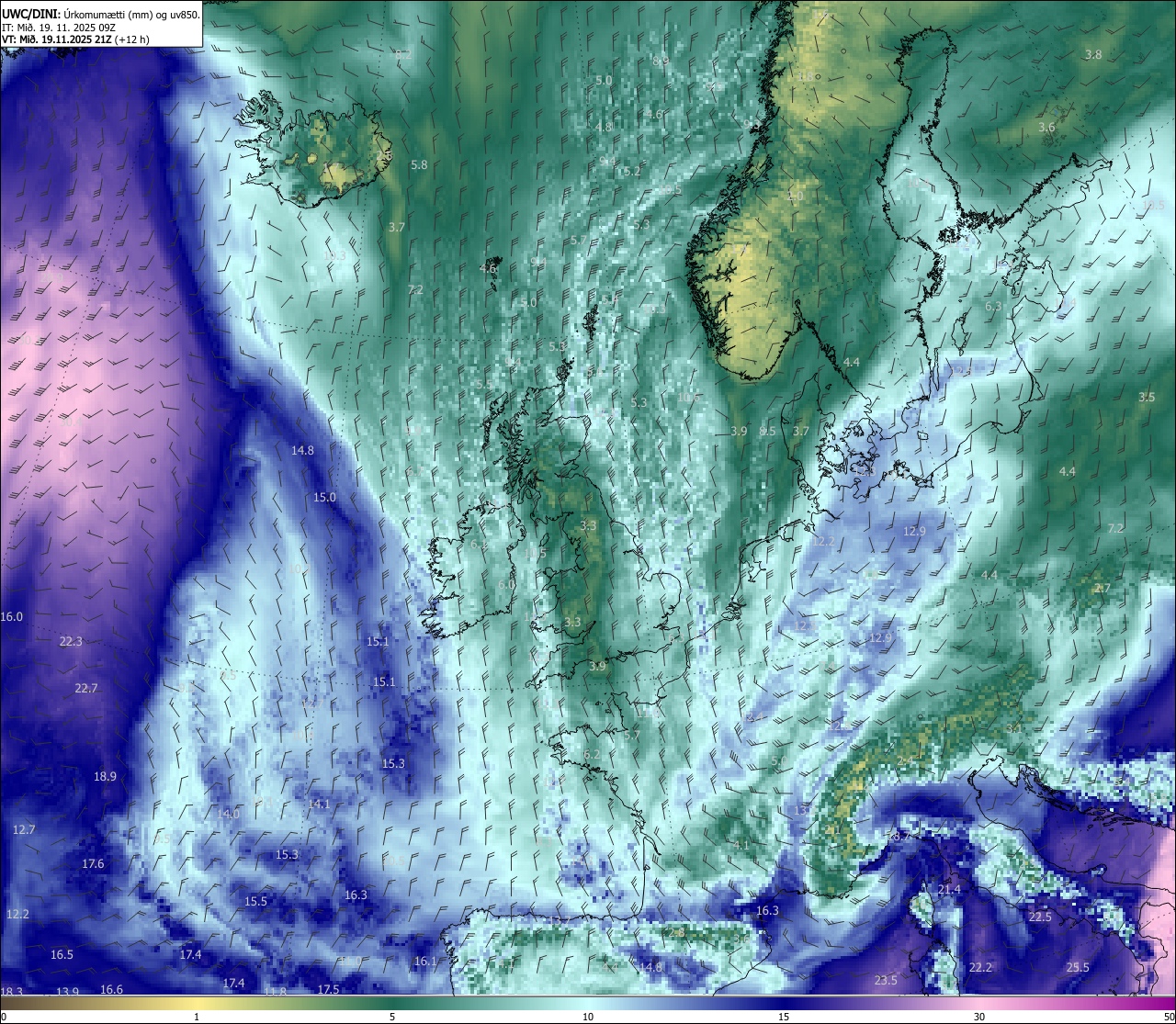The height and width of the screenshot is (1024, 1176).
Task: Click the 21.4 value label
Action: pos(949,889)
